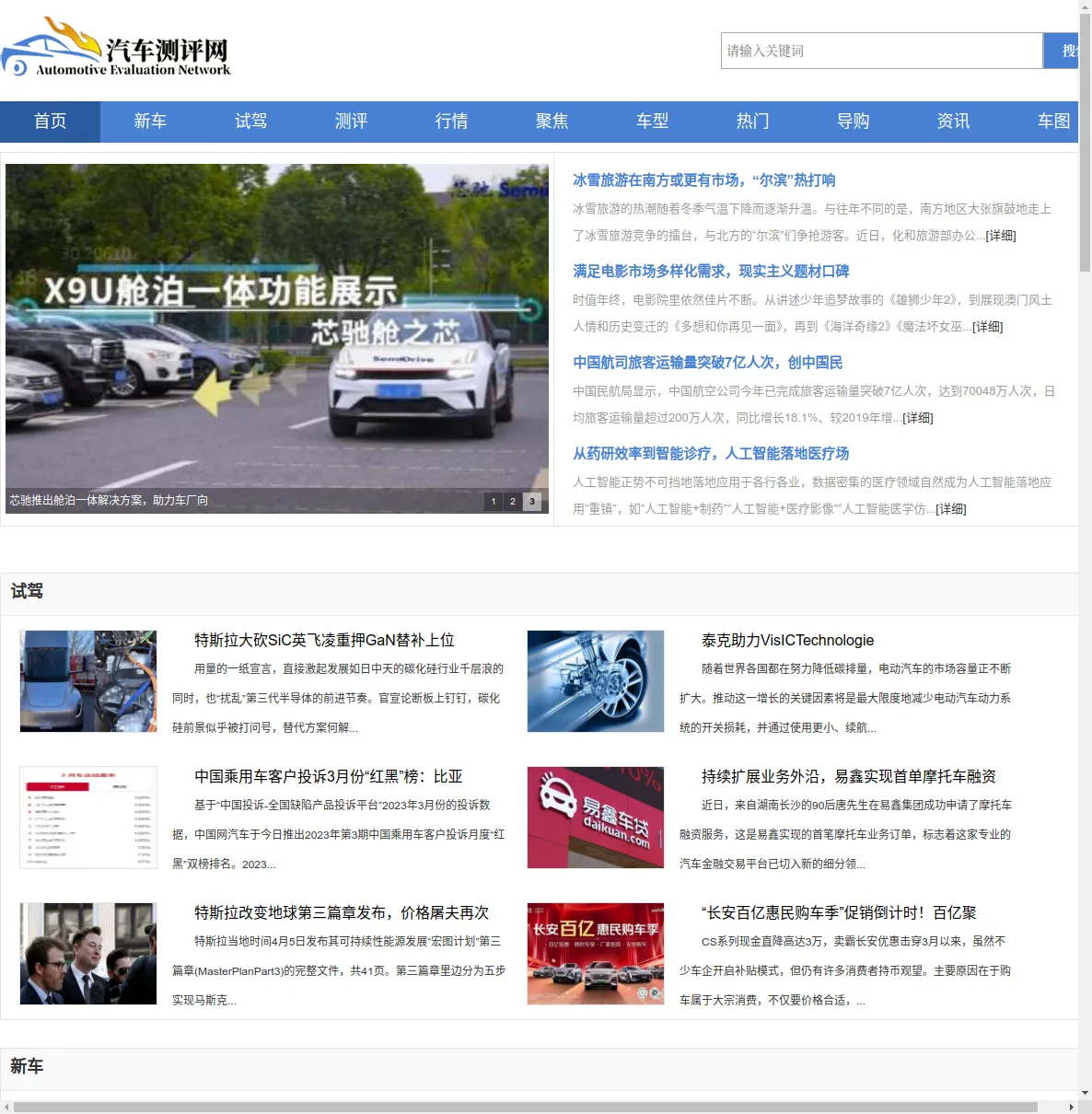Viewport: 1092px width, 1114px height.
Task: Go to the 试驾 nav tab
Action: click(250, 122)
